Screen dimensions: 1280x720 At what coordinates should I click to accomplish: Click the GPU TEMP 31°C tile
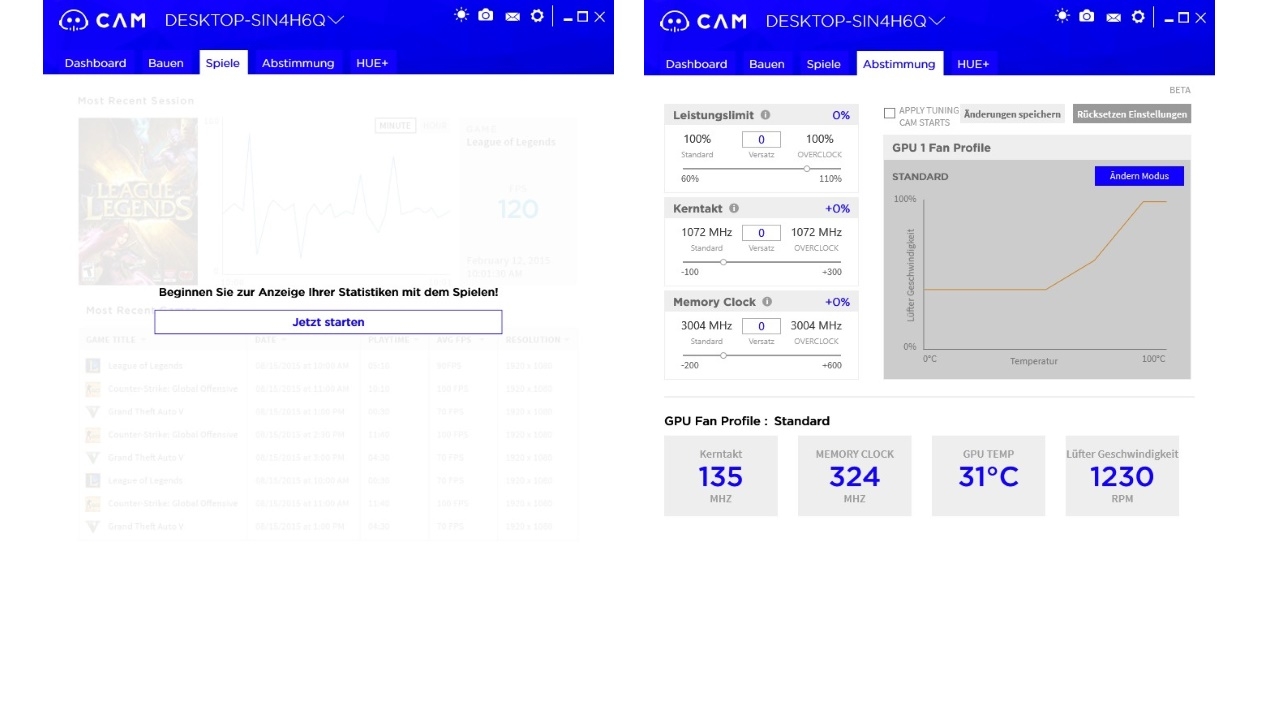989,476
